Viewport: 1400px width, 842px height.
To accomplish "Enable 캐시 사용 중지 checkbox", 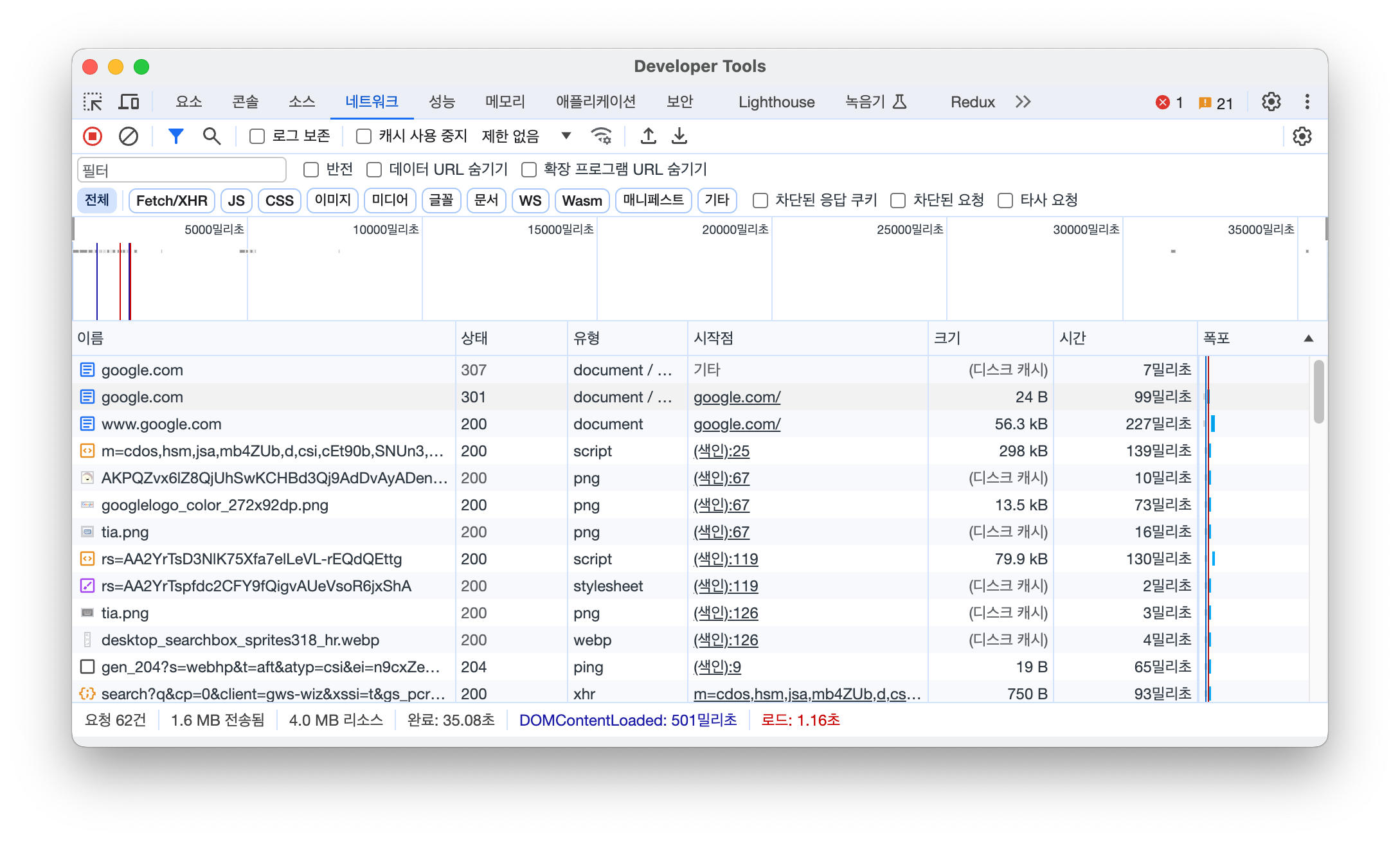I will 364,136.
